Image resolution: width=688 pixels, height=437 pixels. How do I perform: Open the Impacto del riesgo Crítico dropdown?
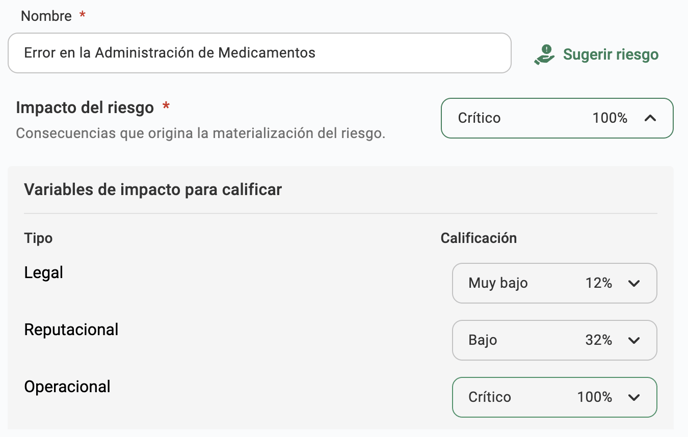click(x=557, y=118)
